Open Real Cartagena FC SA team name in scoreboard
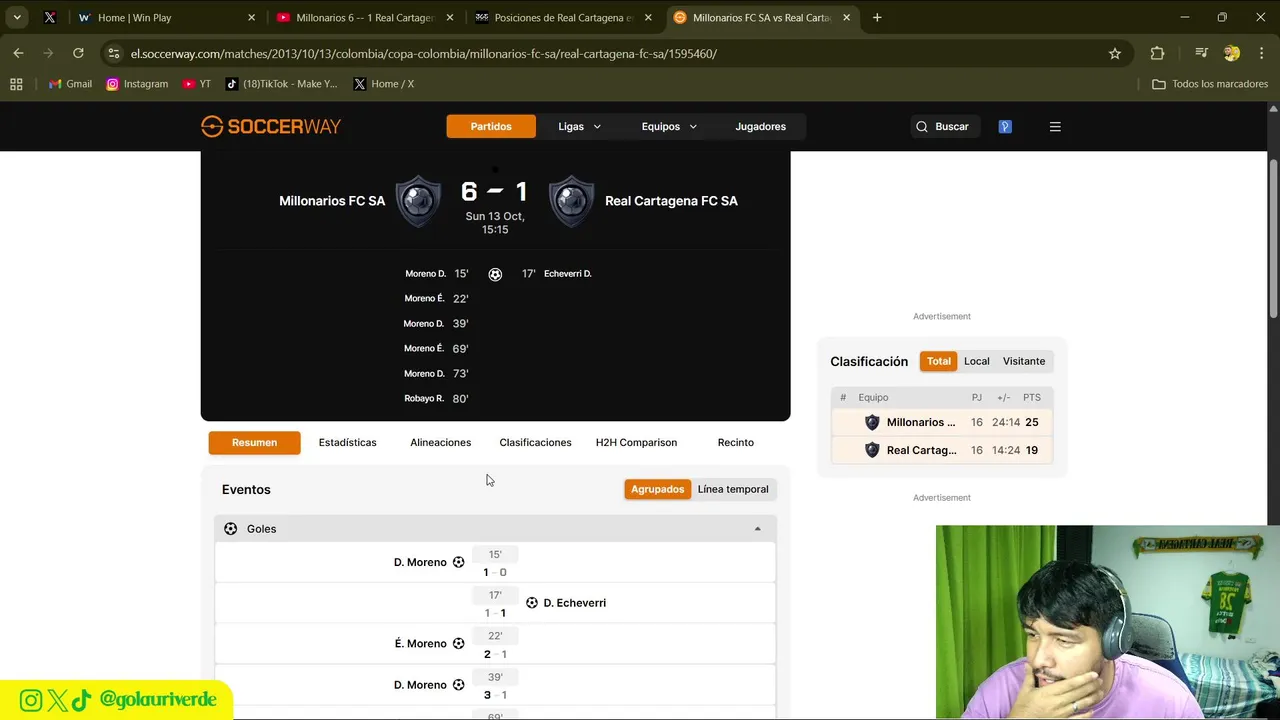The width and height of the screenshot is (1280, 720). [671, 201]
